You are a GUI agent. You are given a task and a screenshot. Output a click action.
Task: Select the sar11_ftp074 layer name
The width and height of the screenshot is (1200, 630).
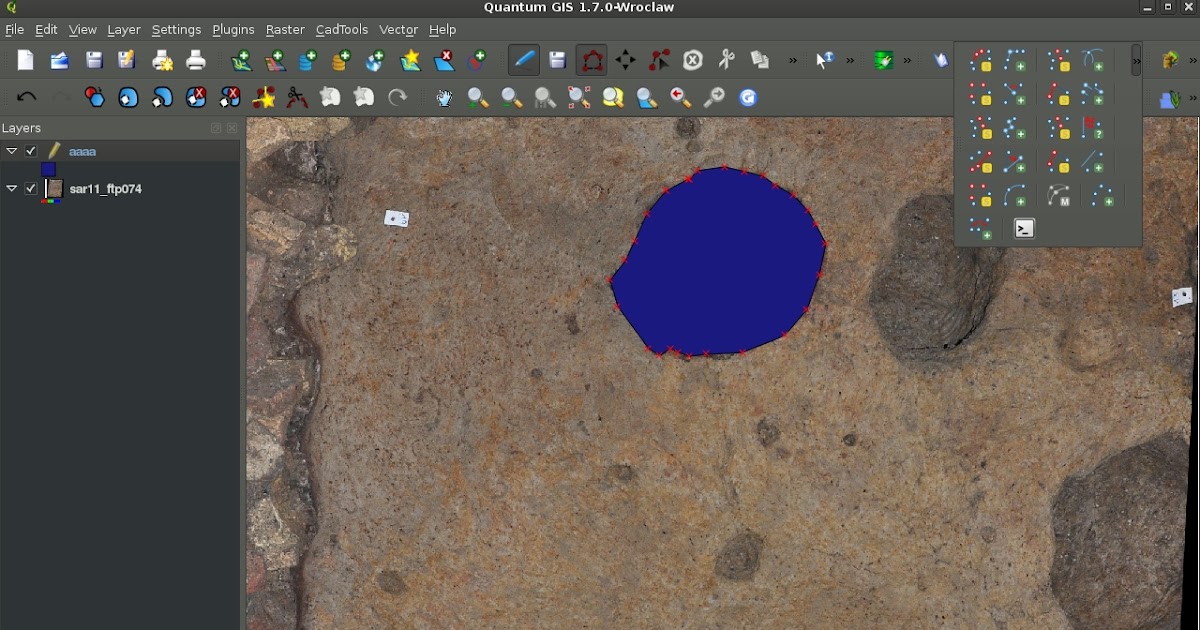pyautogui.click(x=106, y=188)
